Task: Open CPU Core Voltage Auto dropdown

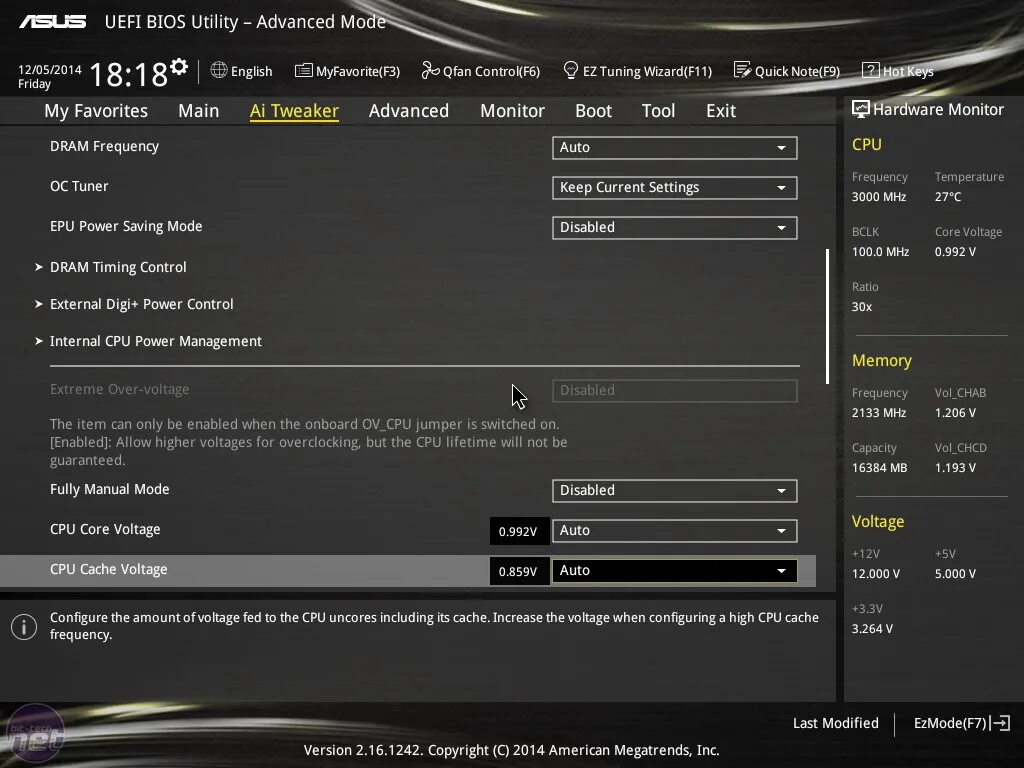Action: coord(675,530)
